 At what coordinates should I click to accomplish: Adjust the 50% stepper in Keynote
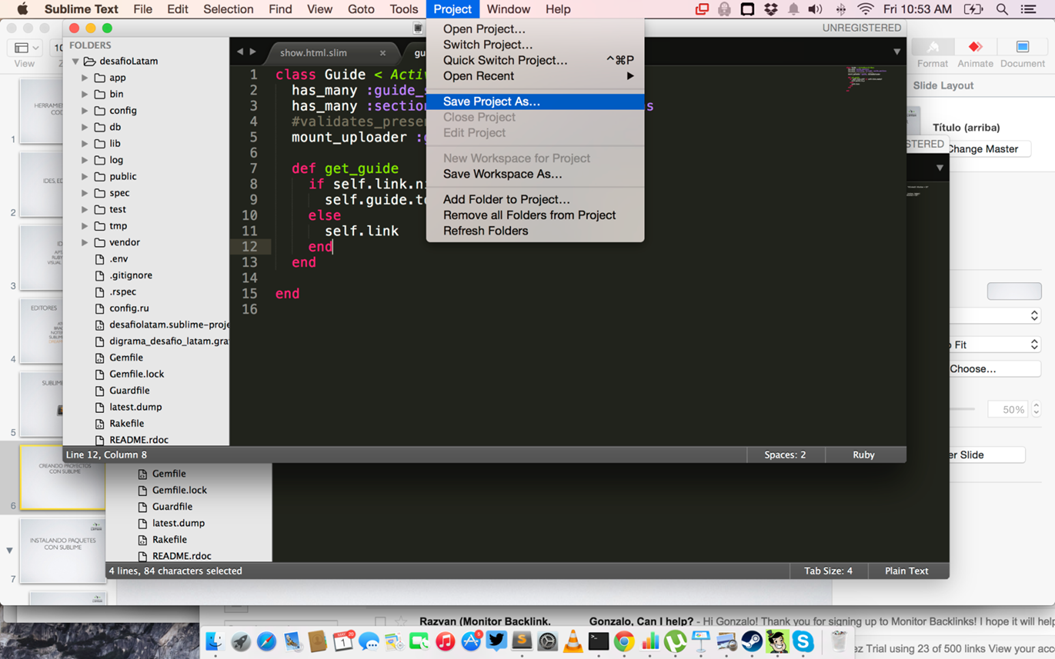(x=1035, y=409)
